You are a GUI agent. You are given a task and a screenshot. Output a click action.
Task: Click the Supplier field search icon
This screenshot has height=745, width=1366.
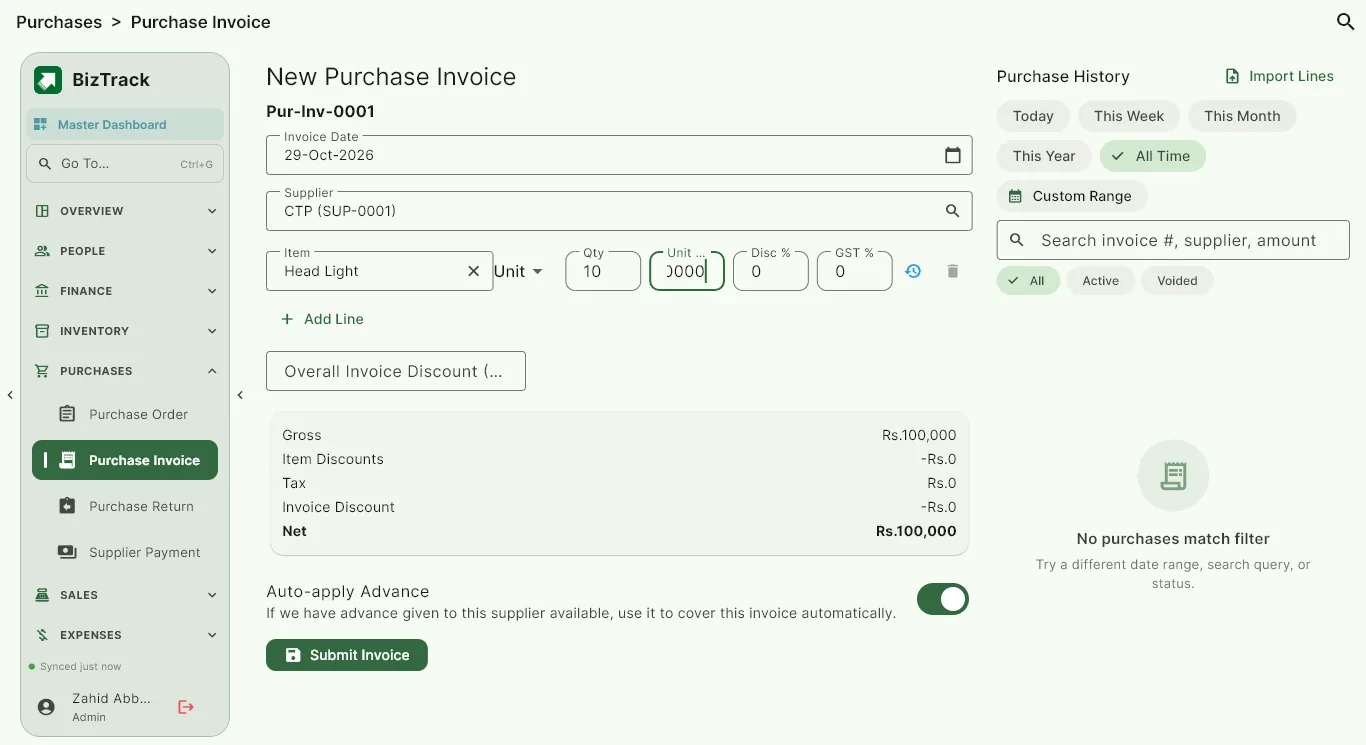point(952,211)
